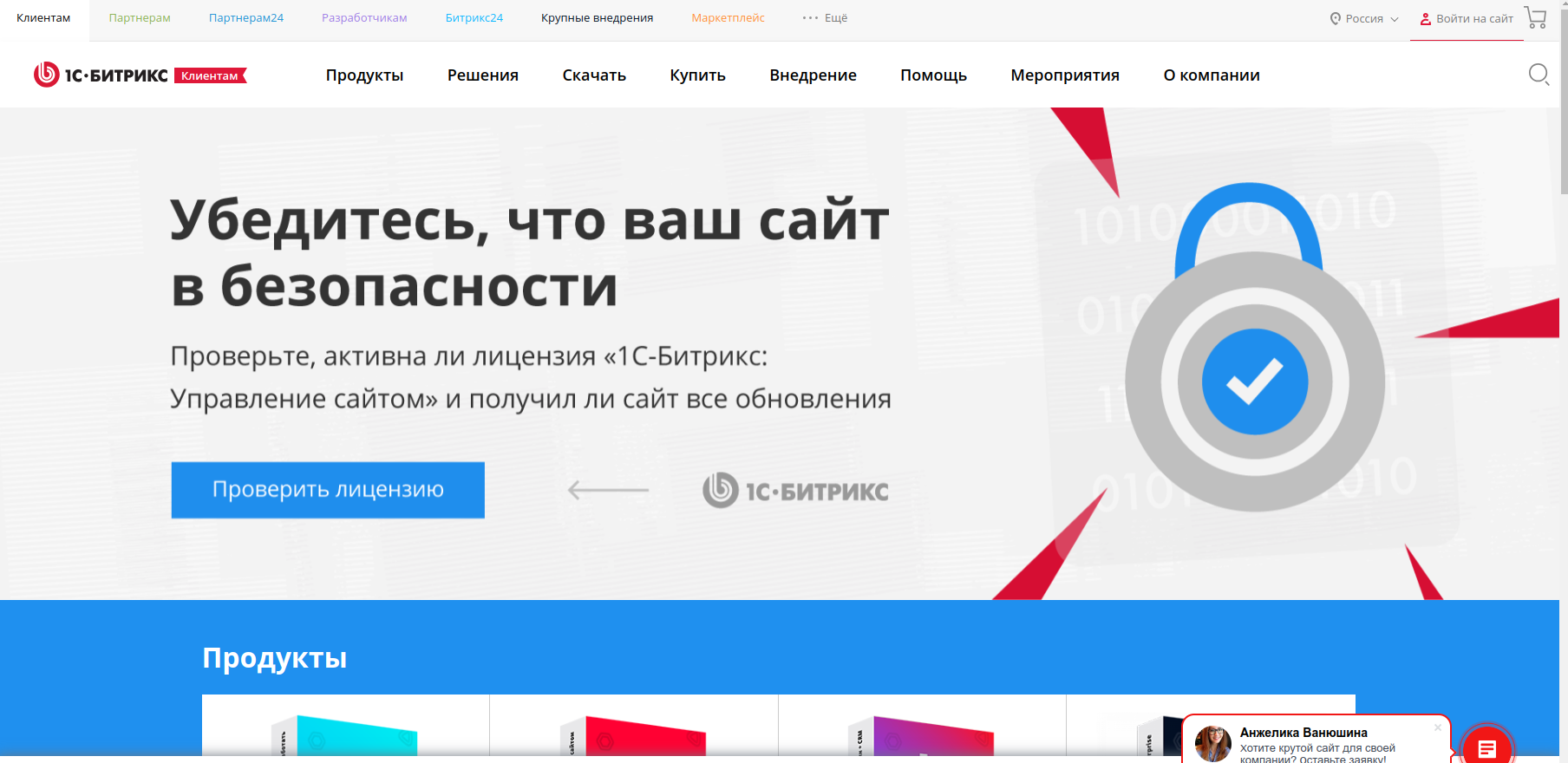This screenshot has height=763, width=1568.
Task: Open the Внедрение menu
Action: pyautogui.click(x=813, y=75)
